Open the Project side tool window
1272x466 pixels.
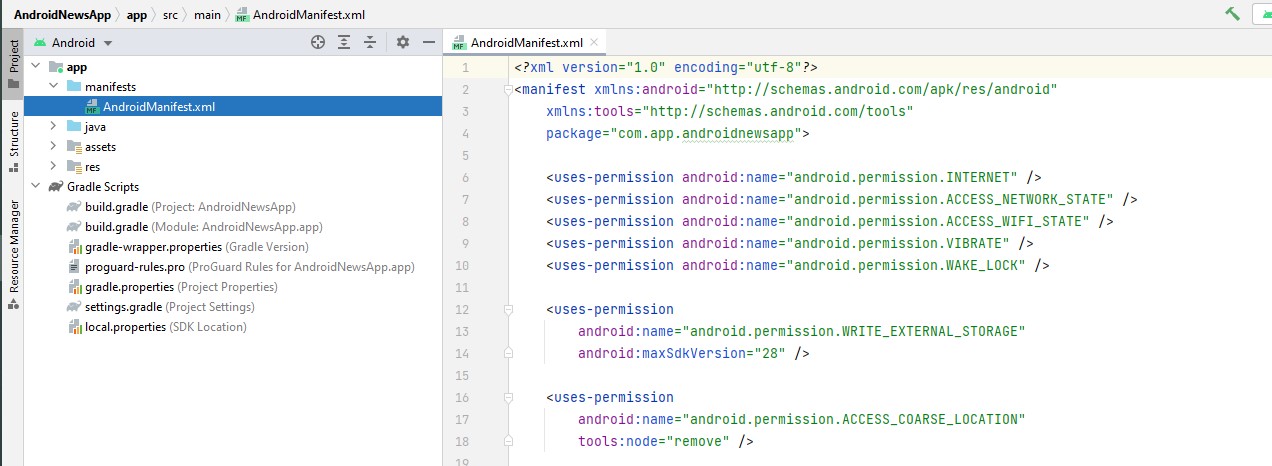pyautogui.click(x=13, y=64)
